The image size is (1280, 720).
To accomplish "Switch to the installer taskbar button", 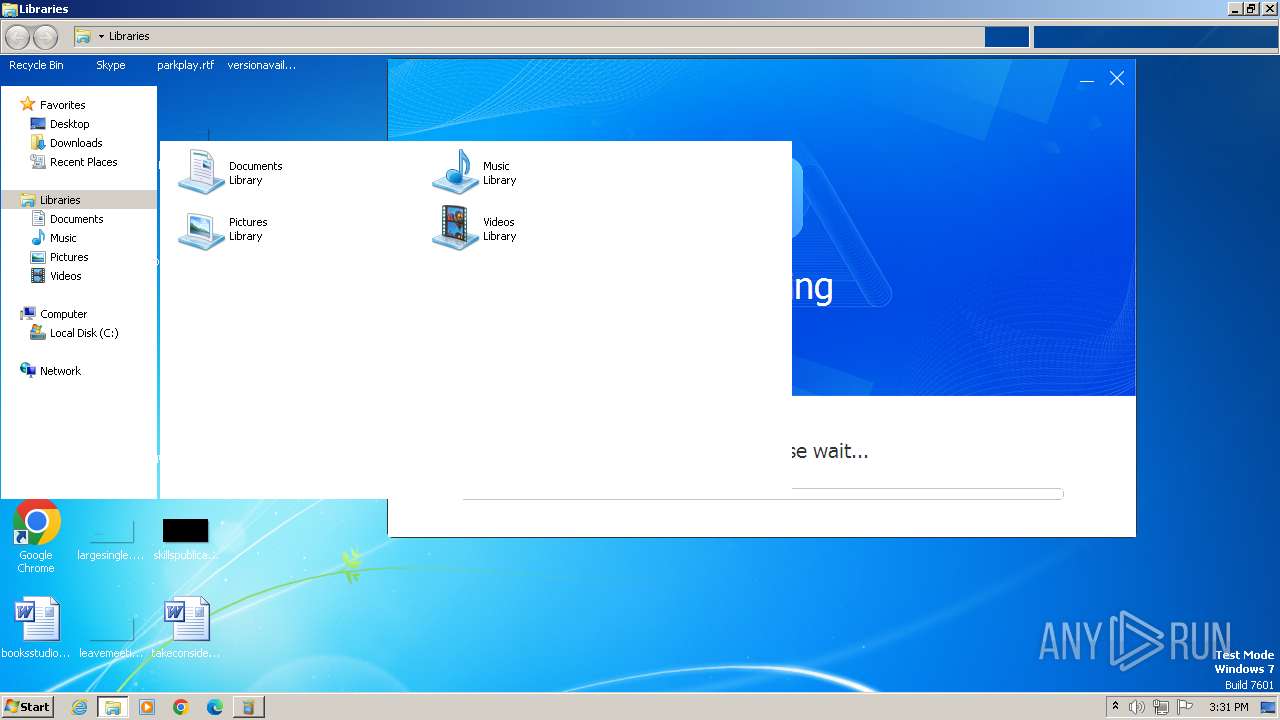I will click(x=249, y=707).
